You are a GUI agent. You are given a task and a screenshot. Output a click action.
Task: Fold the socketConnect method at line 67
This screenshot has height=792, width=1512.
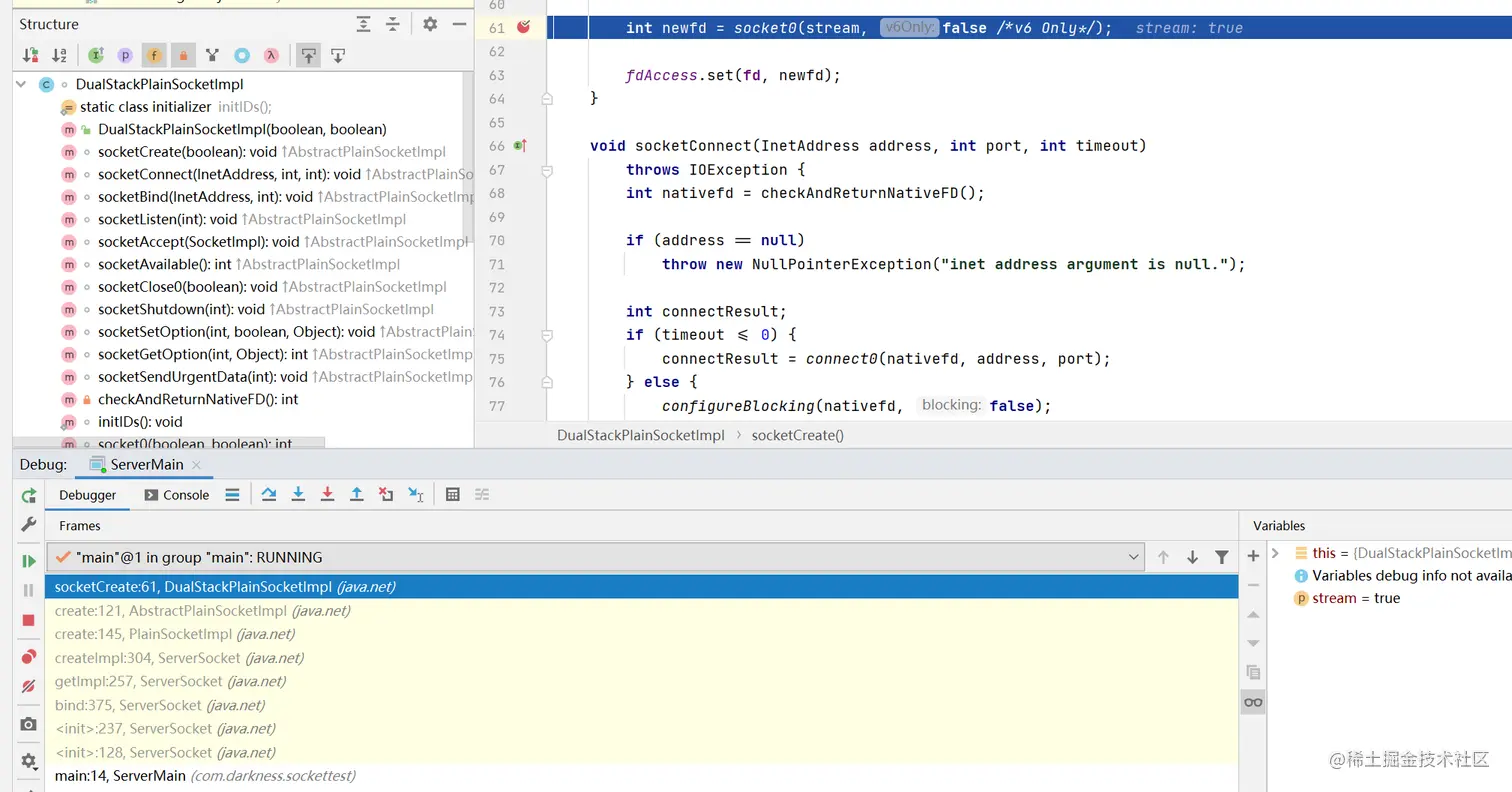547,171
